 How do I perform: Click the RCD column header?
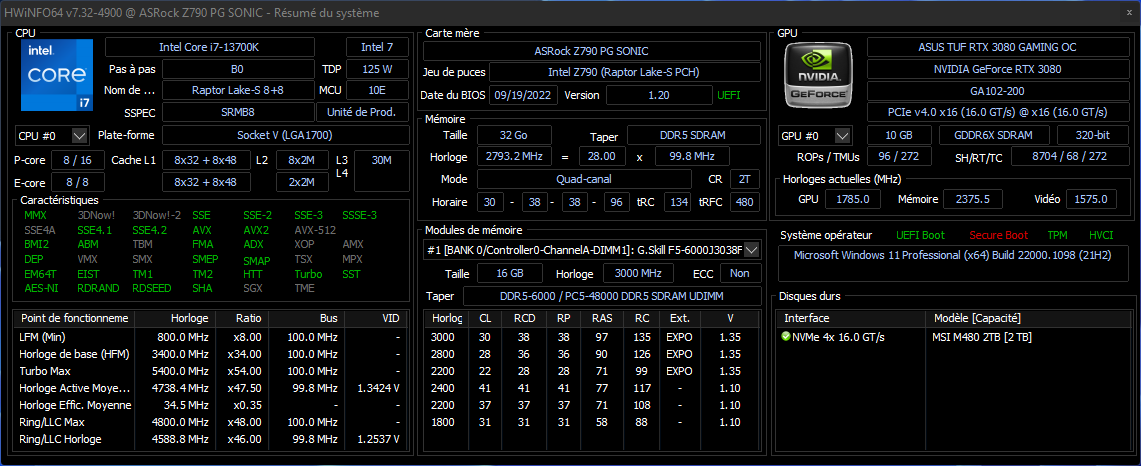click(523, 318)
